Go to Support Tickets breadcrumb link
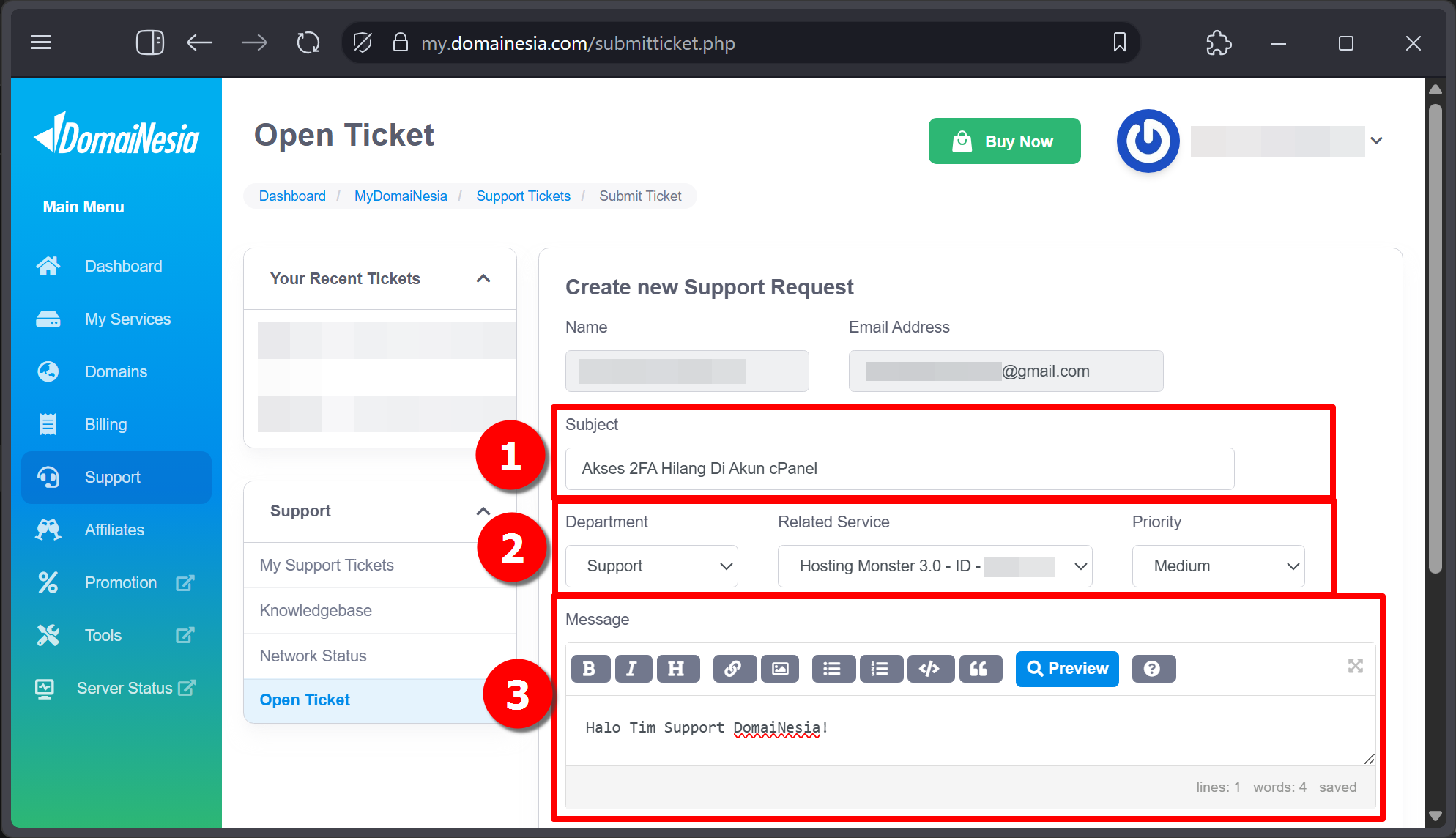The width and height of the screenshot is (1456, 838). point(523,196)
